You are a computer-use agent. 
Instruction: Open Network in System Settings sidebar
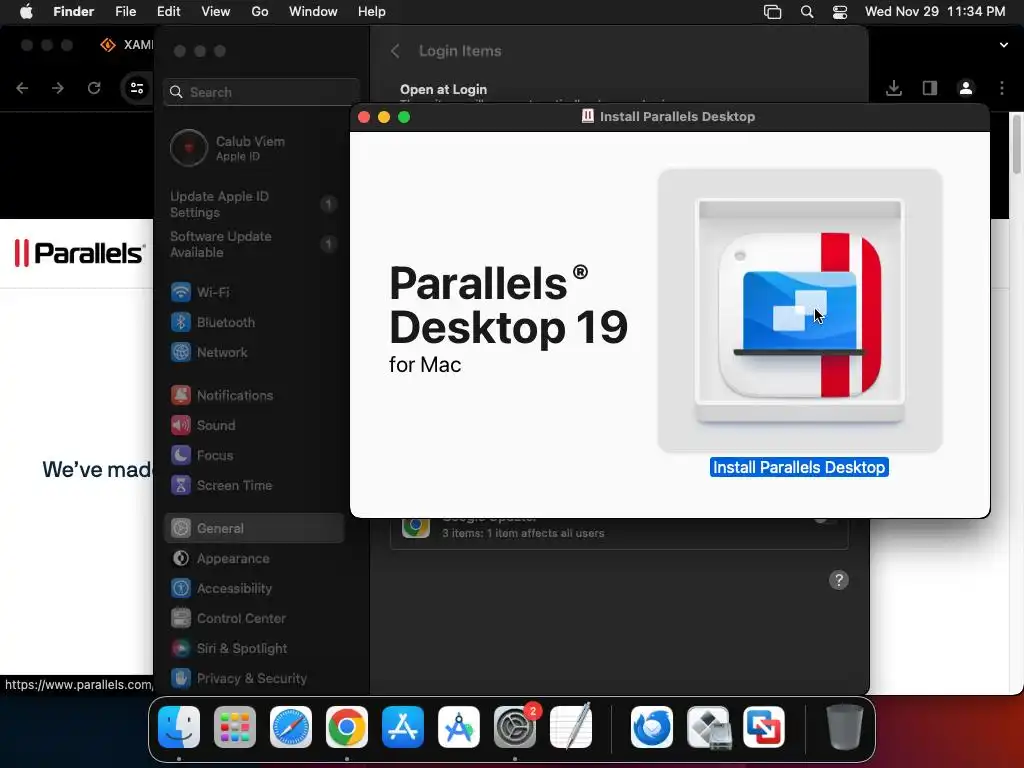click(255, 352)
